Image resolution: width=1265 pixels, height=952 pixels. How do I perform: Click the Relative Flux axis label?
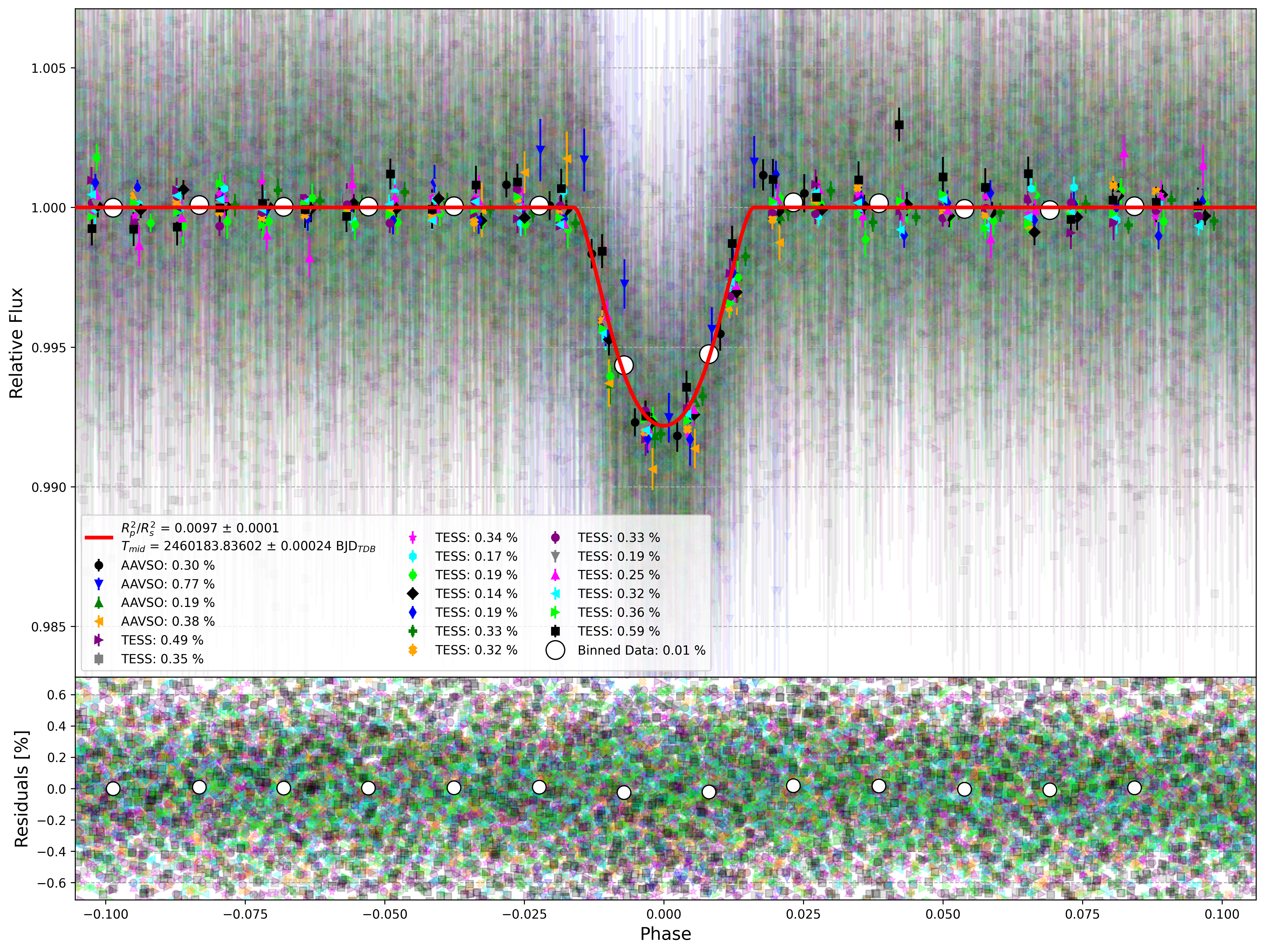[x=16, y=343]
